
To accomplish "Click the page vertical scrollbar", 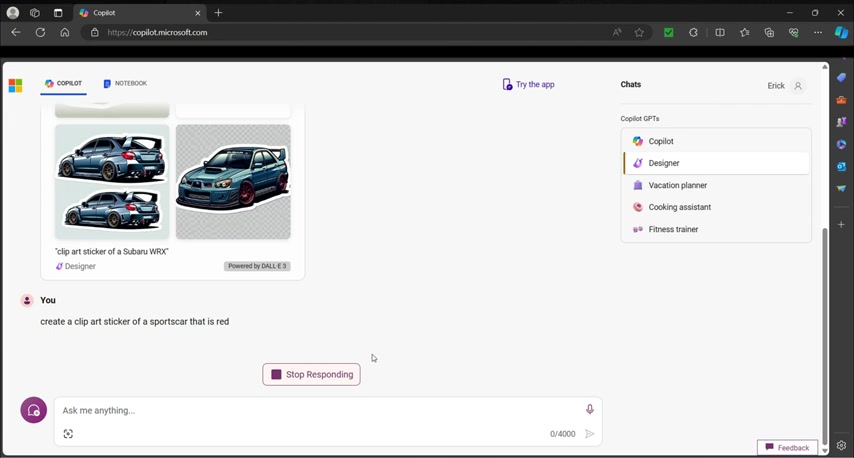I will coord(825,336).
